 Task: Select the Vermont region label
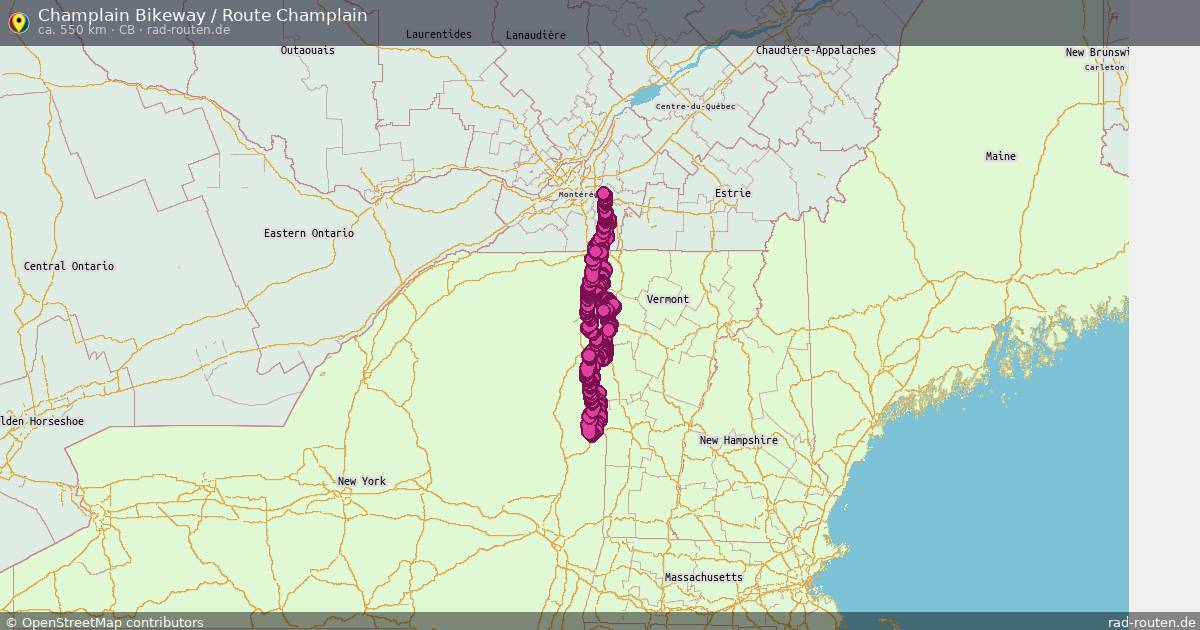pyautogui.click(x=668, y=298)
